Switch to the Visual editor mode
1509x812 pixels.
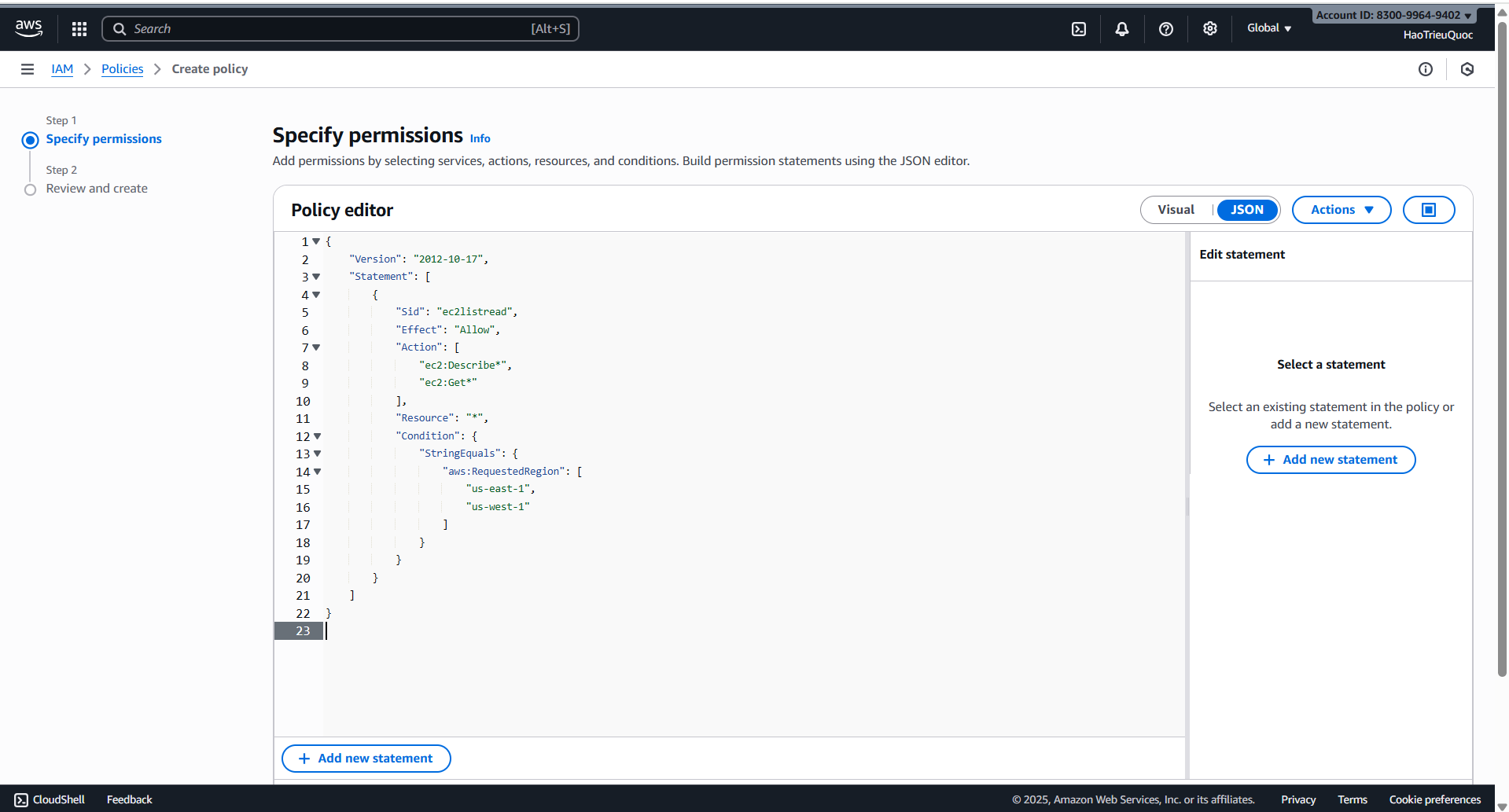1176,210
